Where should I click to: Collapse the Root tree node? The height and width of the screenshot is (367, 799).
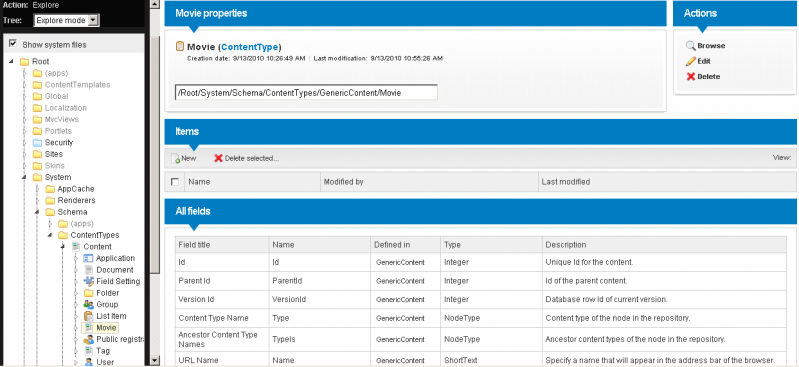pos(11,62)
